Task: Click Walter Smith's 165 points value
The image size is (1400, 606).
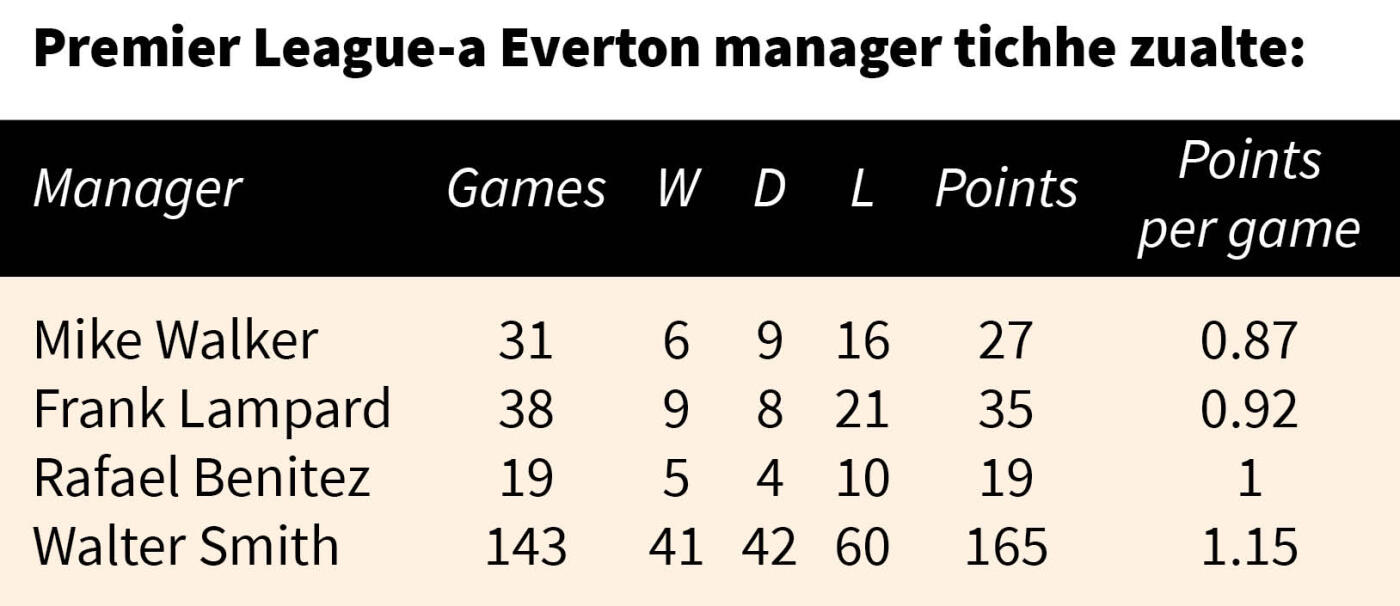Action: click(1006, 547)
